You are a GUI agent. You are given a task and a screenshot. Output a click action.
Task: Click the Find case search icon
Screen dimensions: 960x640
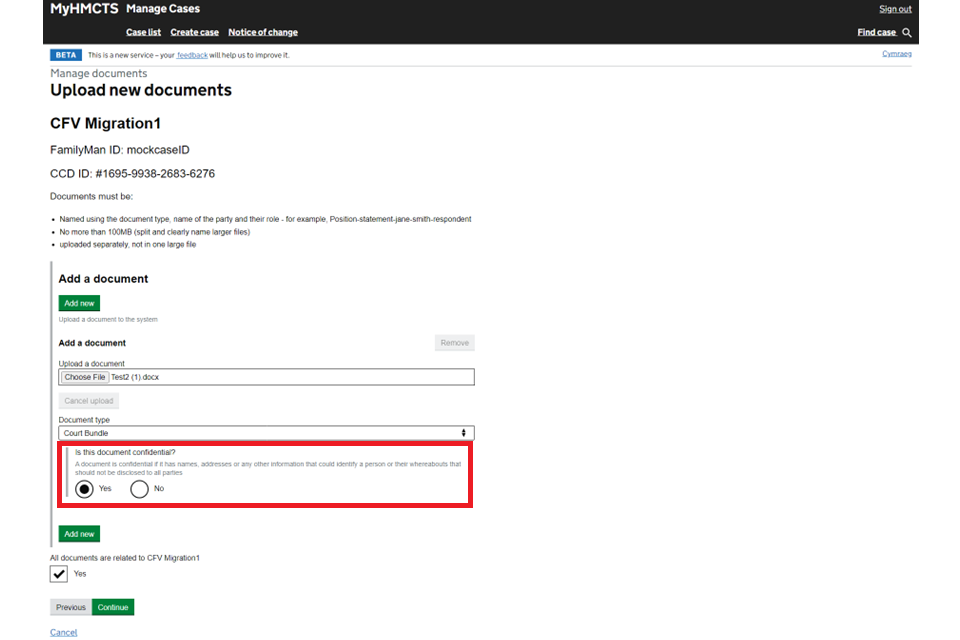pos(907,32)
